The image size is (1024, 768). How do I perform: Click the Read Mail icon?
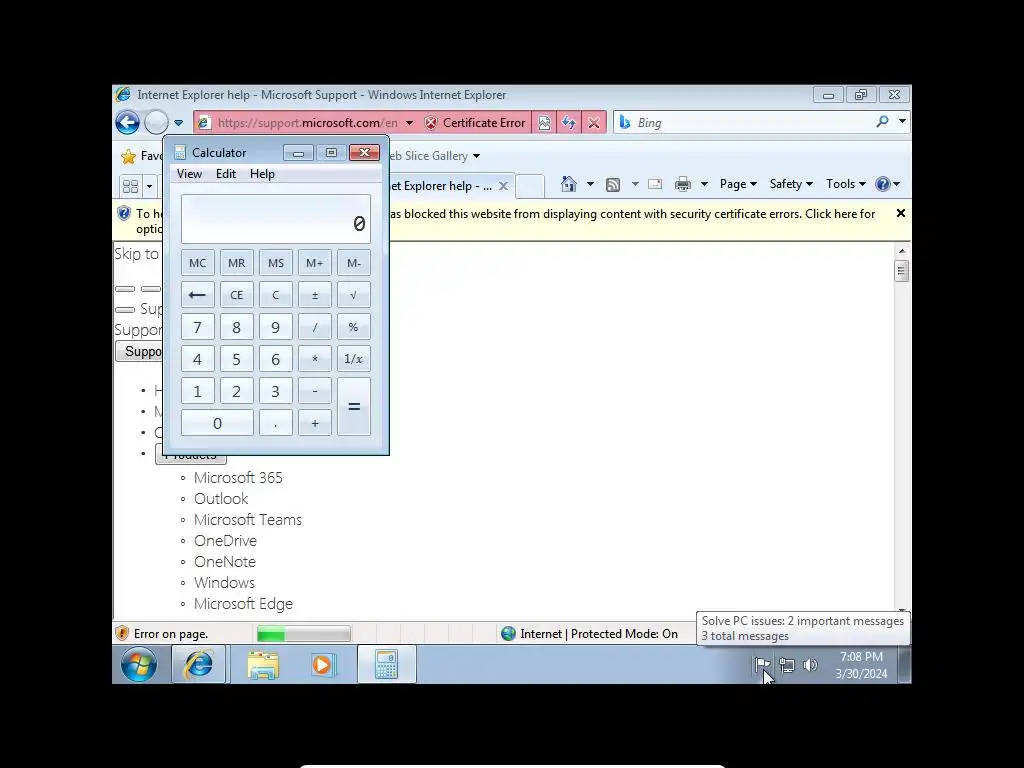point(655,184)
